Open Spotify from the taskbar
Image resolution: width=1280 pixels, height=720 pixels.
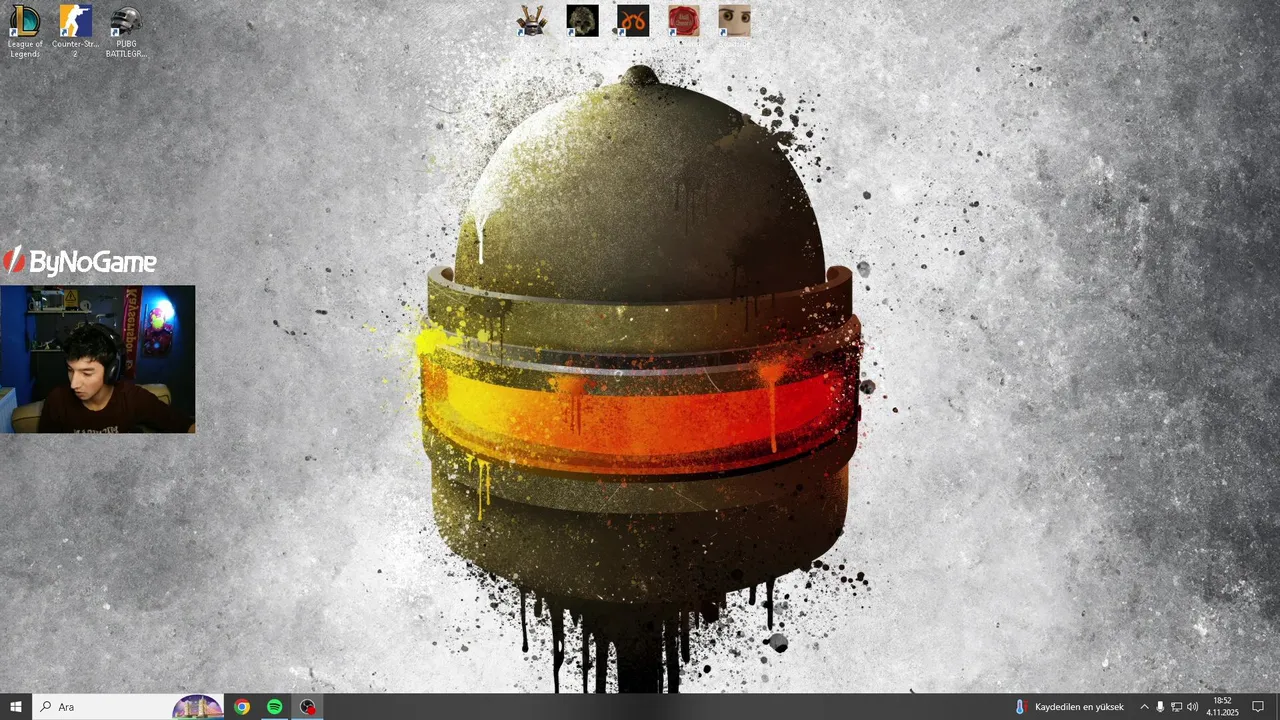pos(275,707)
